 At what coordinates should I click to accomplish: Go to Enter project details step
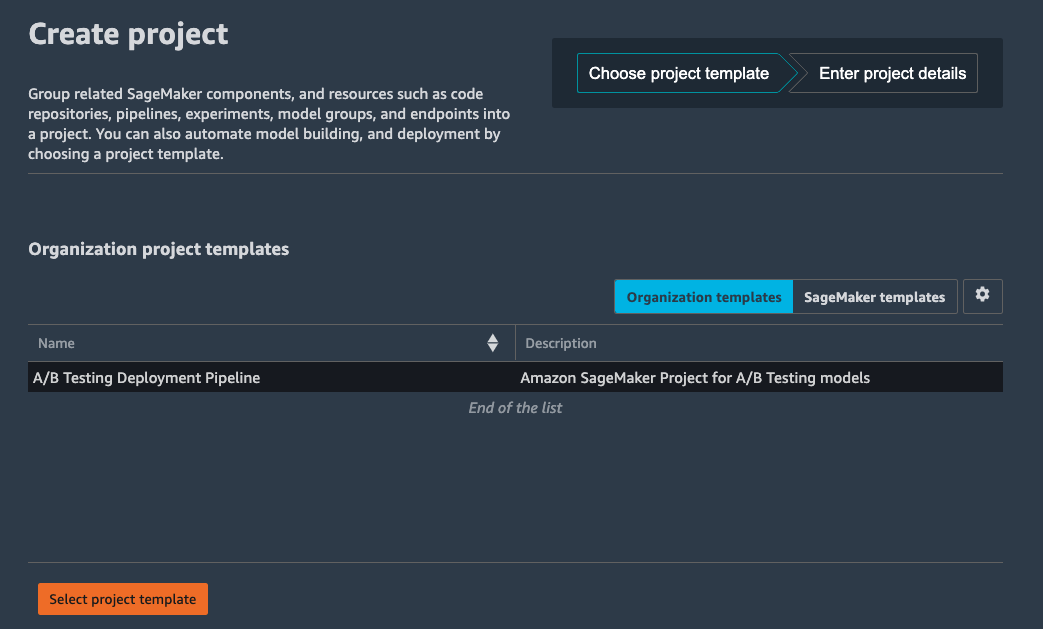[x=892, y=73]
